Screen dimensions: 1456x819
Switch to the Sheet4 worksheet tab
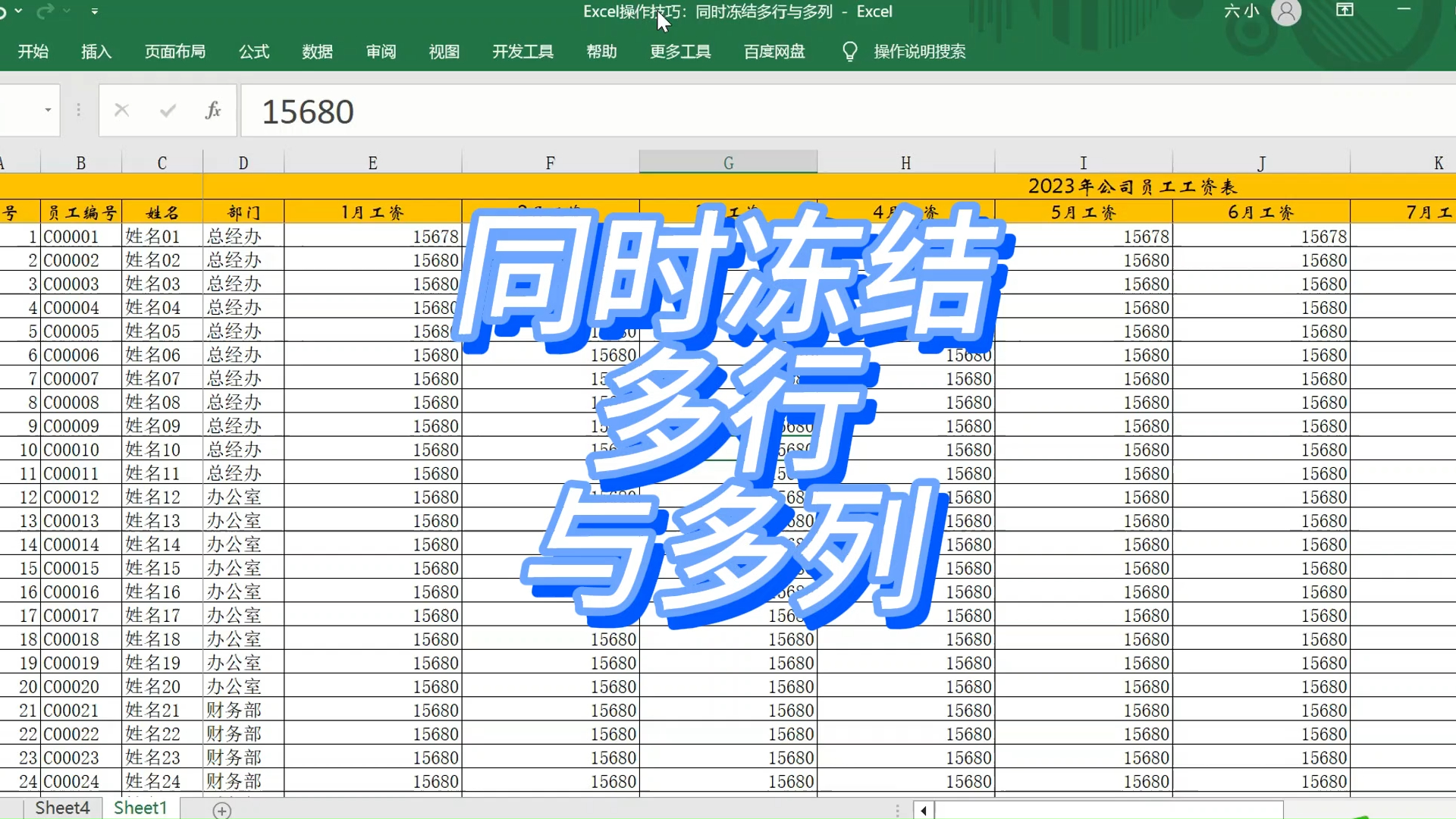click(62, 808)
